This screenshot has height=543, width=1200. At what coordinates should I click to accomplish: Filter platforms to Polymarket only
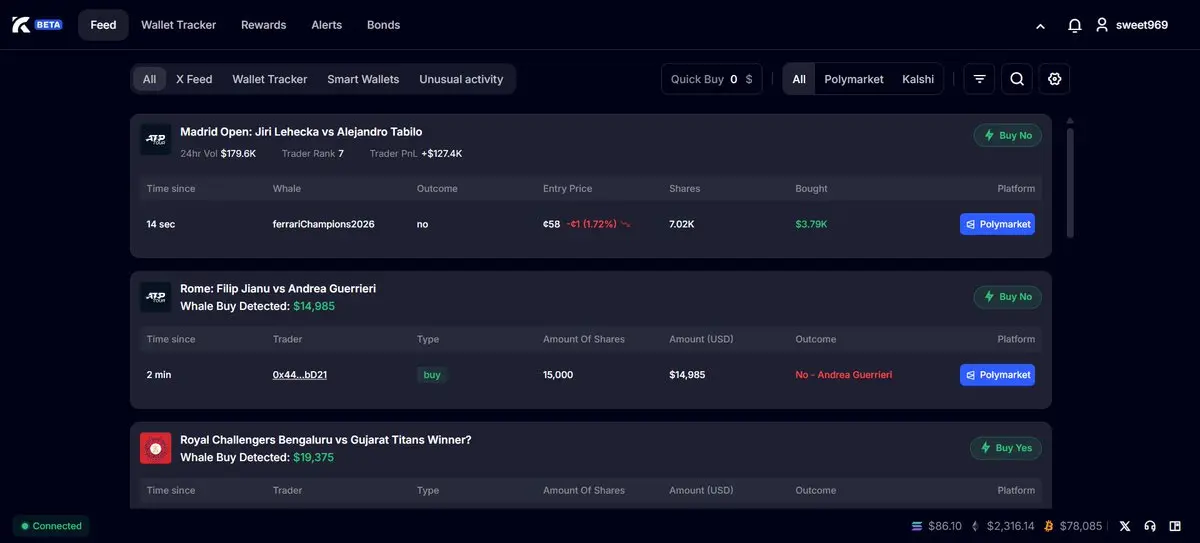point(853,79)
